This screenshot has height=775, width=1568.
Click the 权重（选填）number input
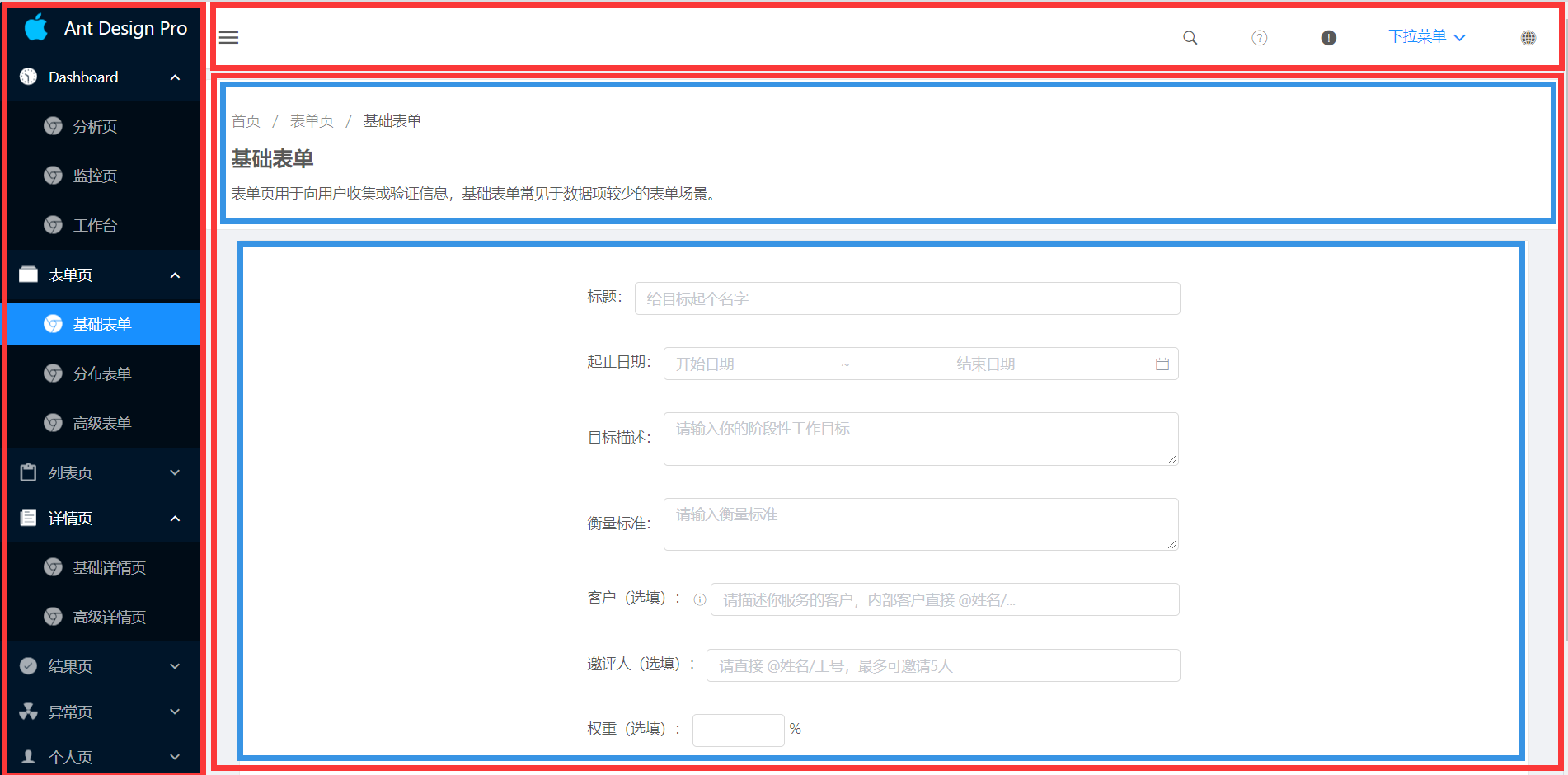tap(738, 730)
